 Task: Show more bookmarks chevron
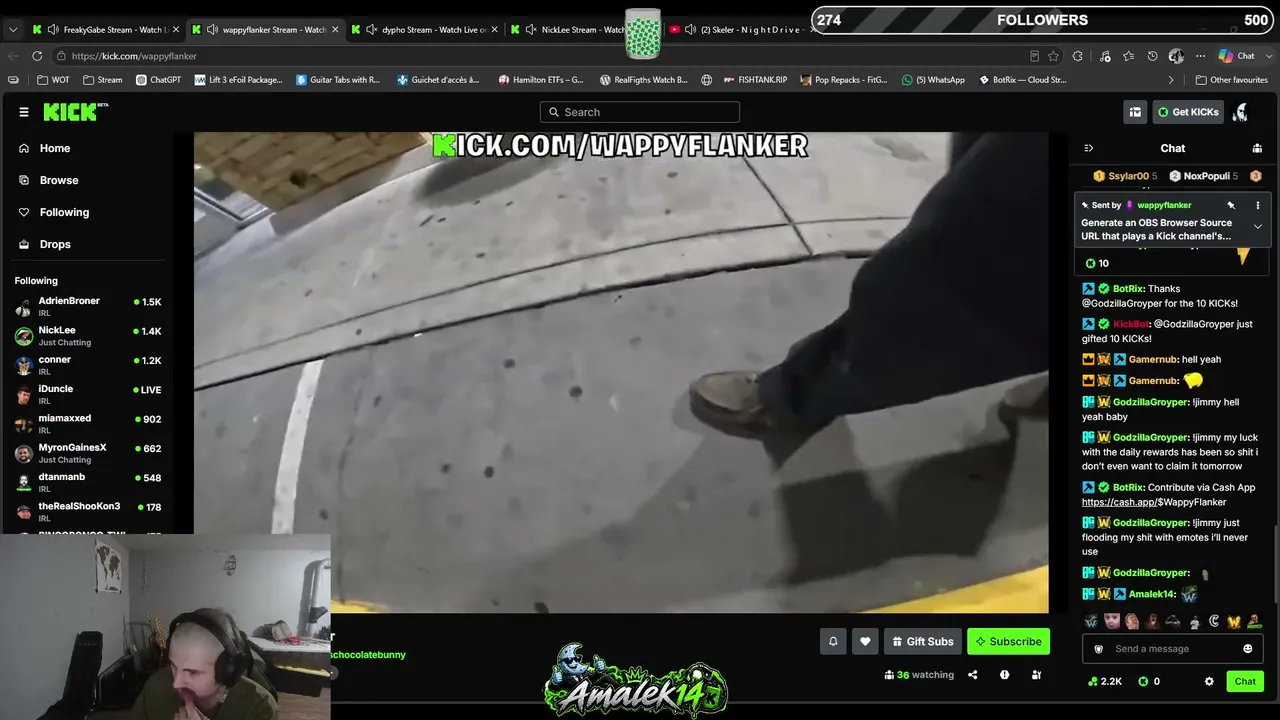tap(1171, 80)
